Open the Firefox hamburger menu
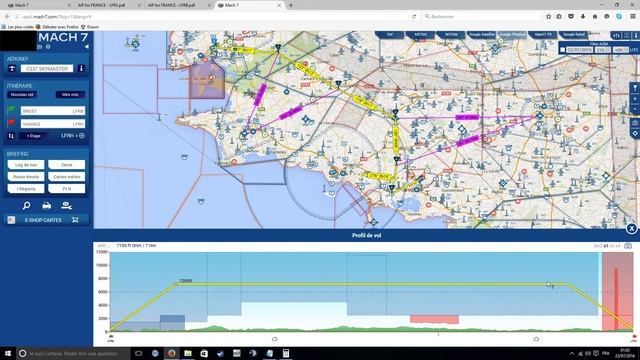640x360 pixels. tap(633, 17)
